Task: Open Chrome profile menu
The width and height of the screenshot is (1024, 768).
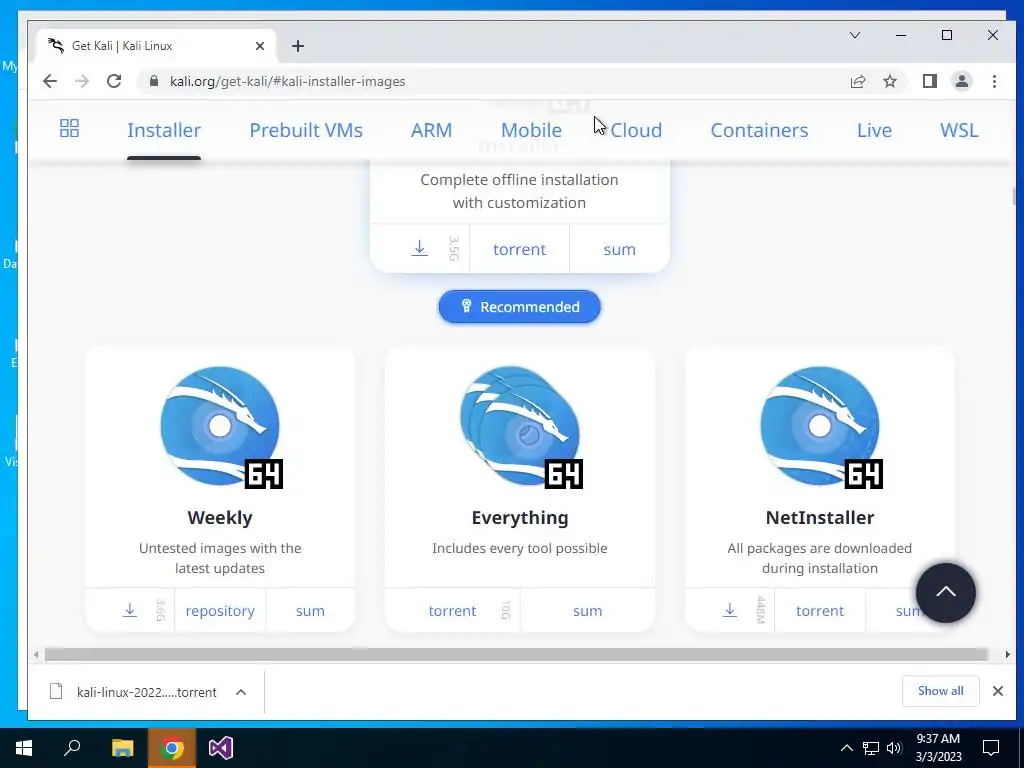Action: click(962, 81)
